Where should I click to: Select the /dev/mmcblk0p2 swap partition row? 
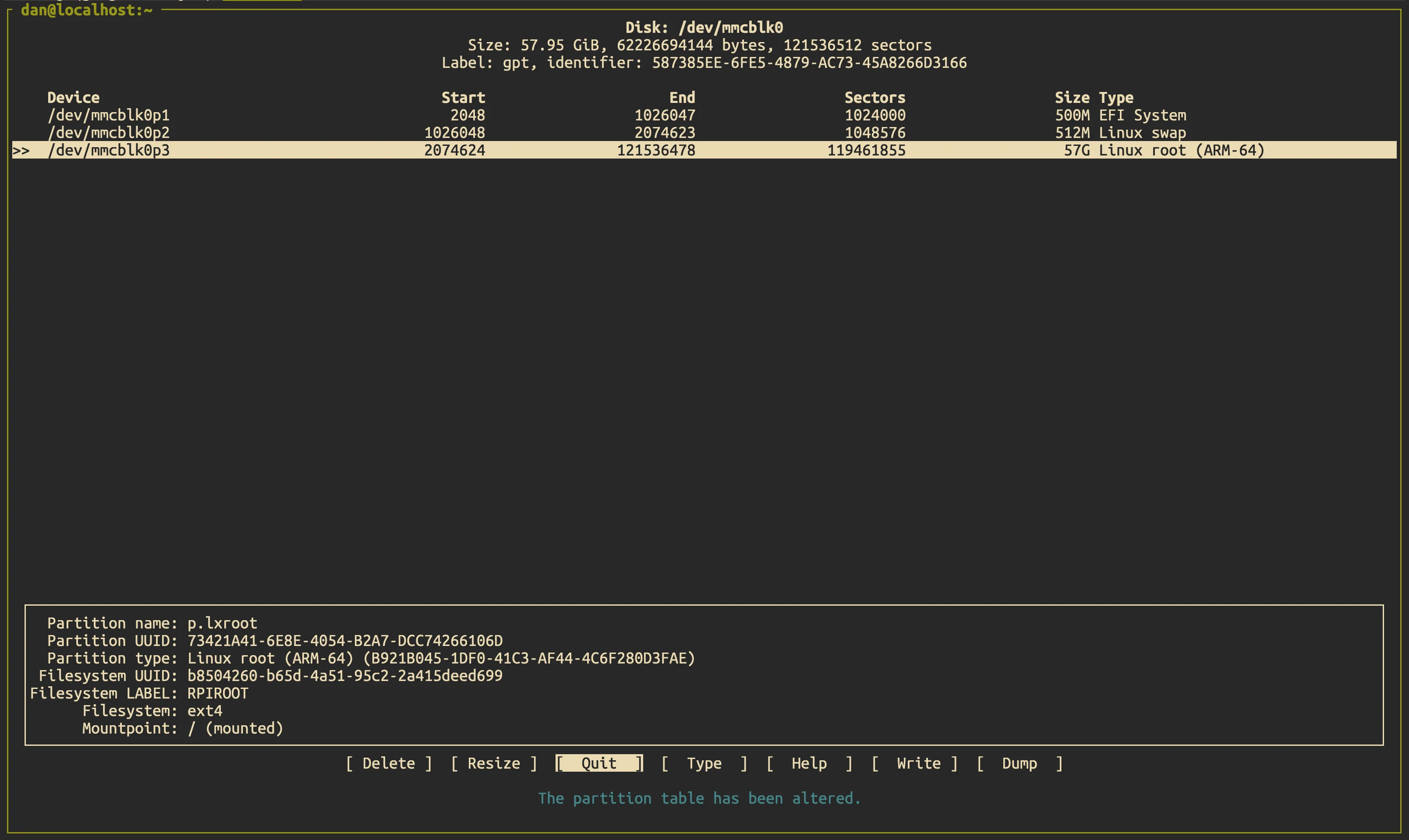pyautogui.click(x=109, y=132)
